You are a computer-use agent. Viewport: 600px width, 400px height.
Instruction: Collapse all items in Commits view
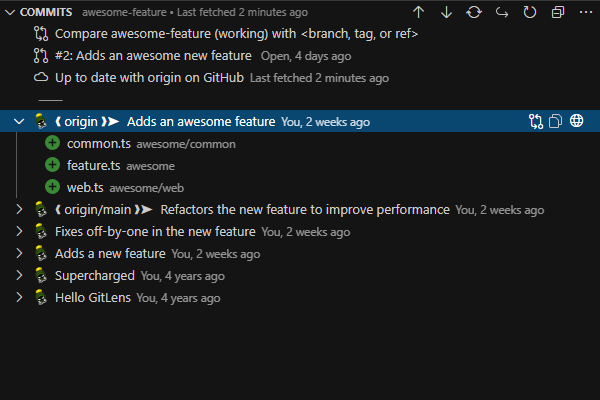click(x=557, y=12)
